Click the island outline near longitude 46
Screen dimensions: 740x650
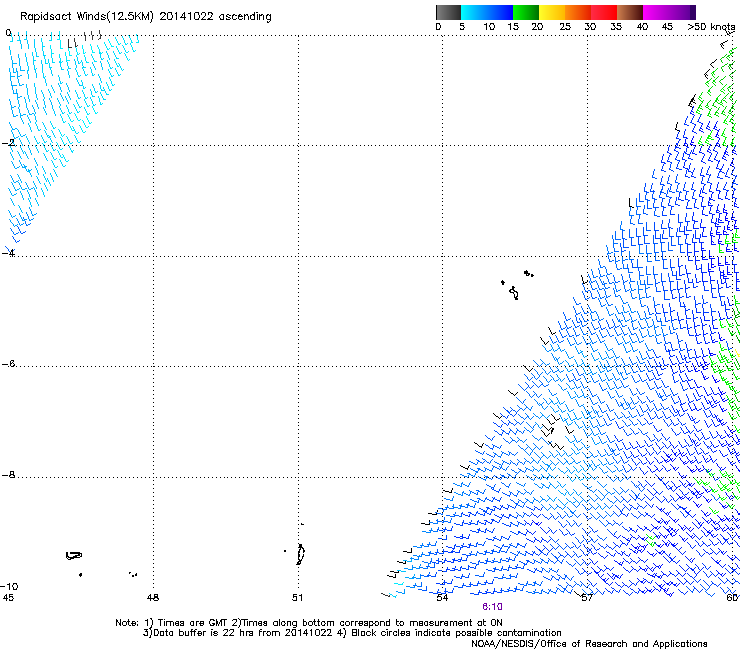click(74, 556)
